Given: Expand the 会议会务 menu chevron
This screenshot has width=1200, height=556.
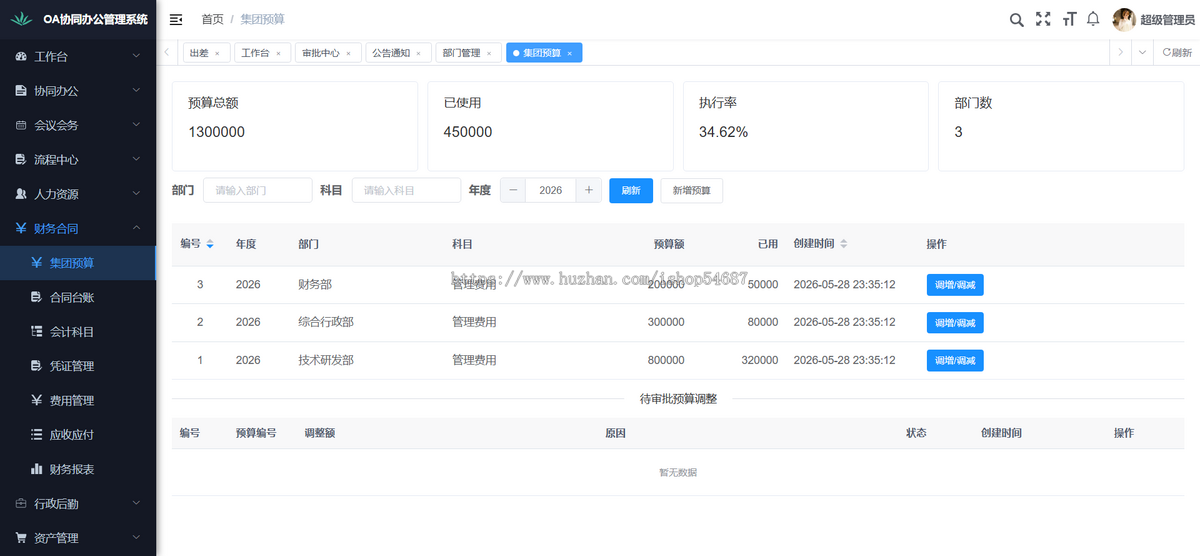Looking at the screenshot, I should click(137, 125).
